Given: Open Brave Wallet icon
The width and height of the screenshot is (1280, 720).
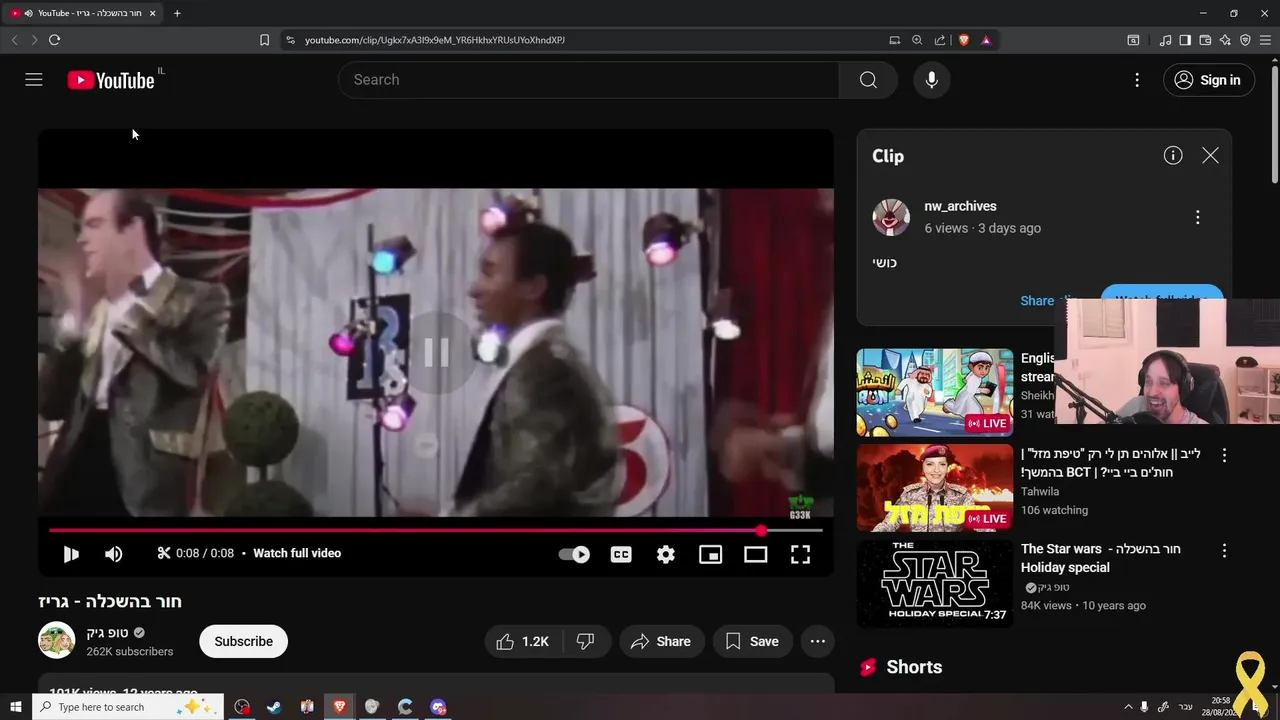Looking at the screenshot, I should [1205, 40].
